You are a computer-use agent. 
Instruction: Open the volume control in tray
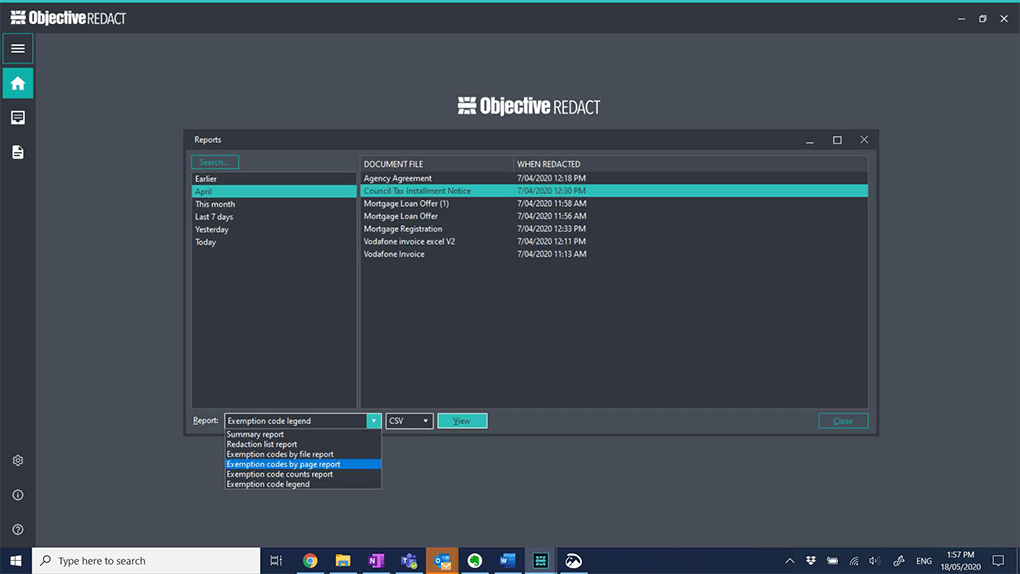pos(874,560)
